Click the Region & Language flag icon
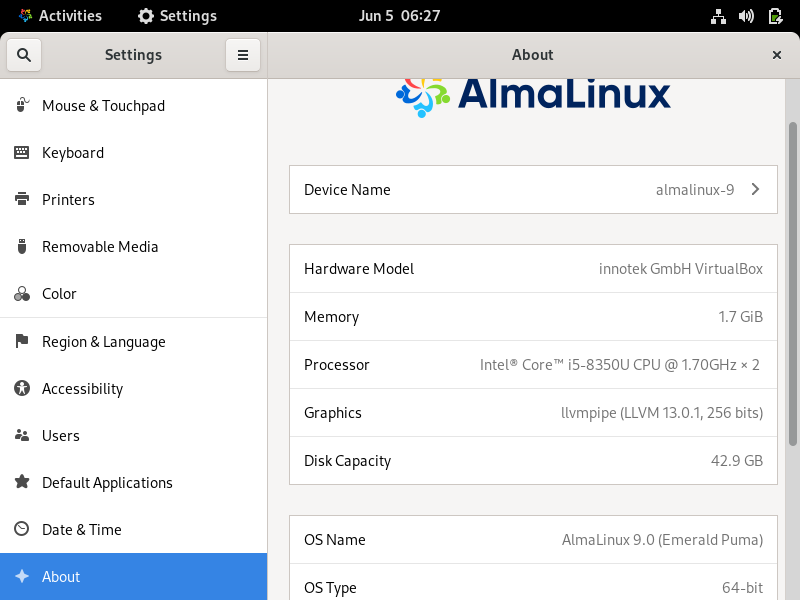The image size is (800, 600). tap(21, 340)
